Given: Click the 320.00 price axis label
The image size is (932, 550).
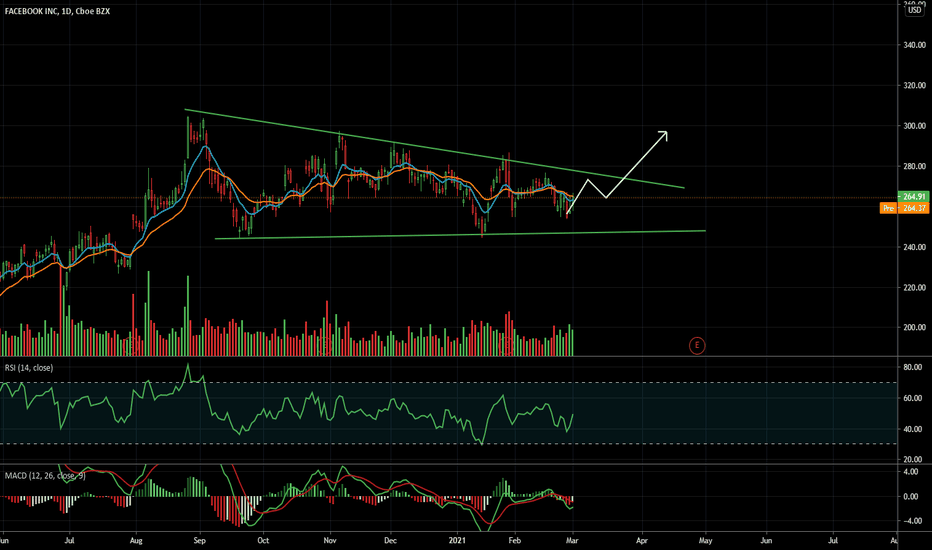Looking at the screenshot, I should pyautogui.click(x=914, y=85).
